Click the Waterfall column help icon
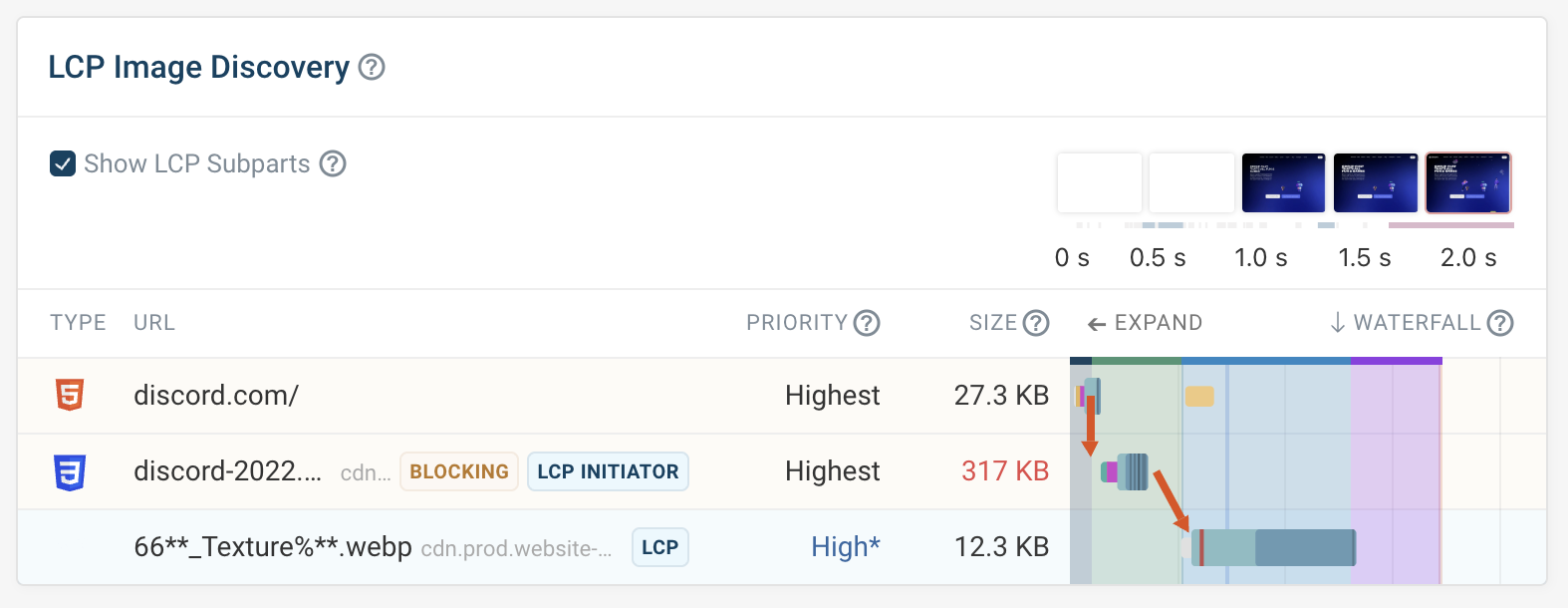The height and width of the screenshot is (608, 1568). (x=1500, y=323)
